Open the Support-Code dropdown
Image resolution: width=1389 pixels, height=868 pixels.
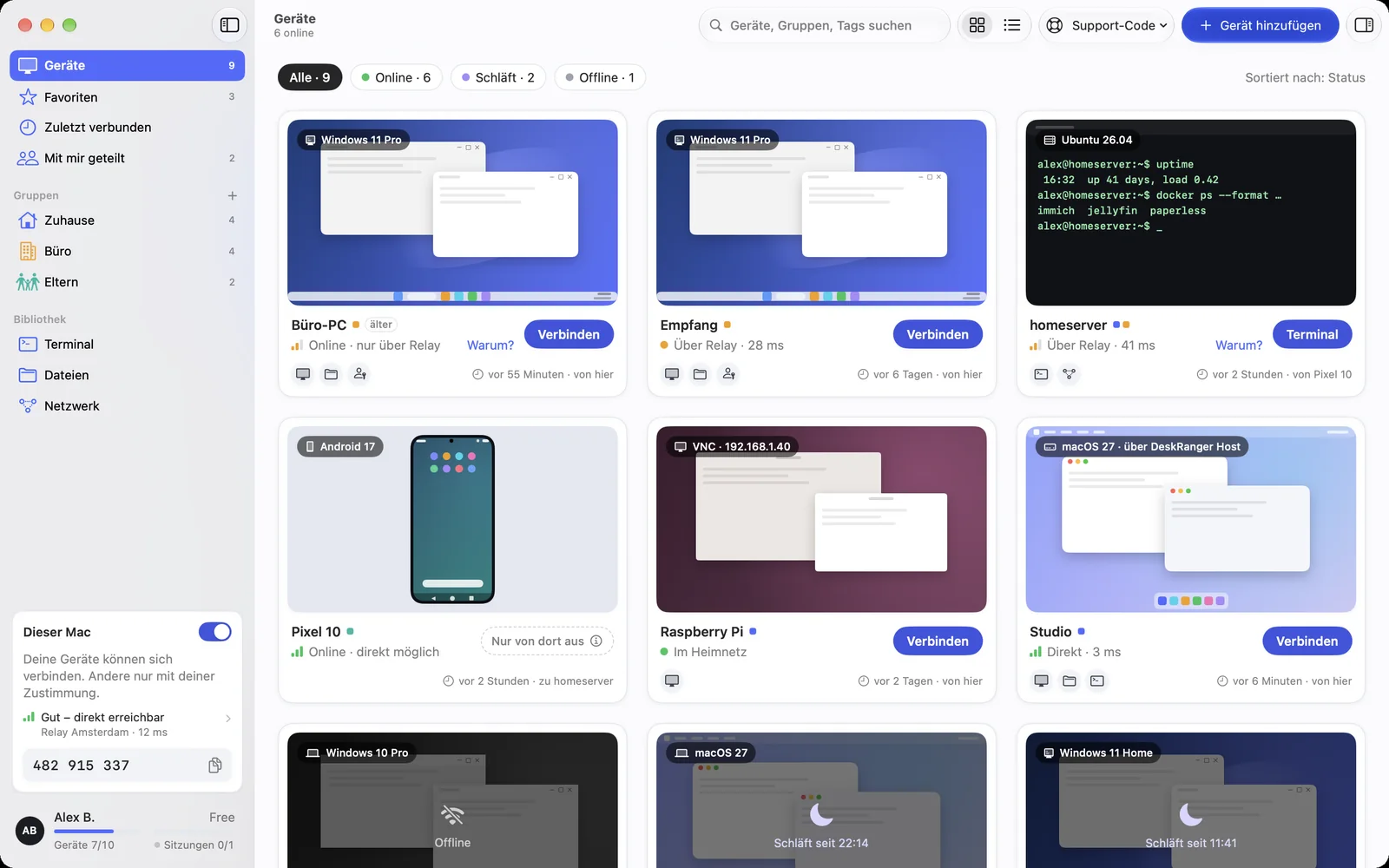1107,25
